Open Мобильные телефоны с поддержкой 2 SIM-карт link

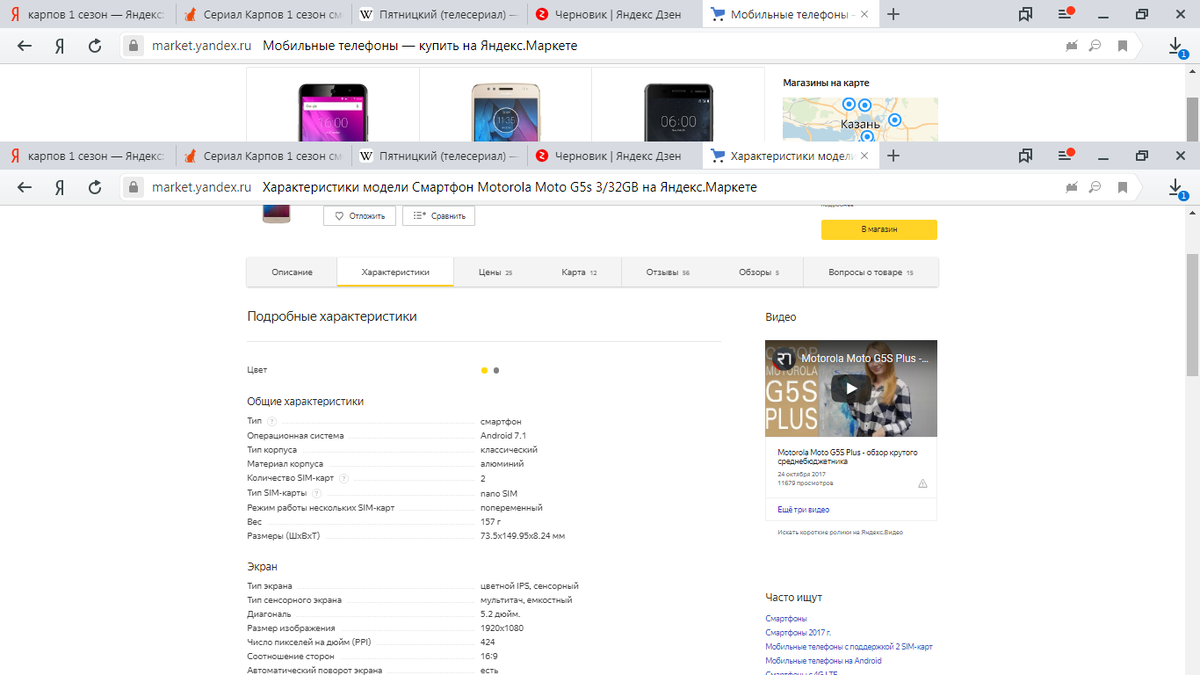coord(849,646)
